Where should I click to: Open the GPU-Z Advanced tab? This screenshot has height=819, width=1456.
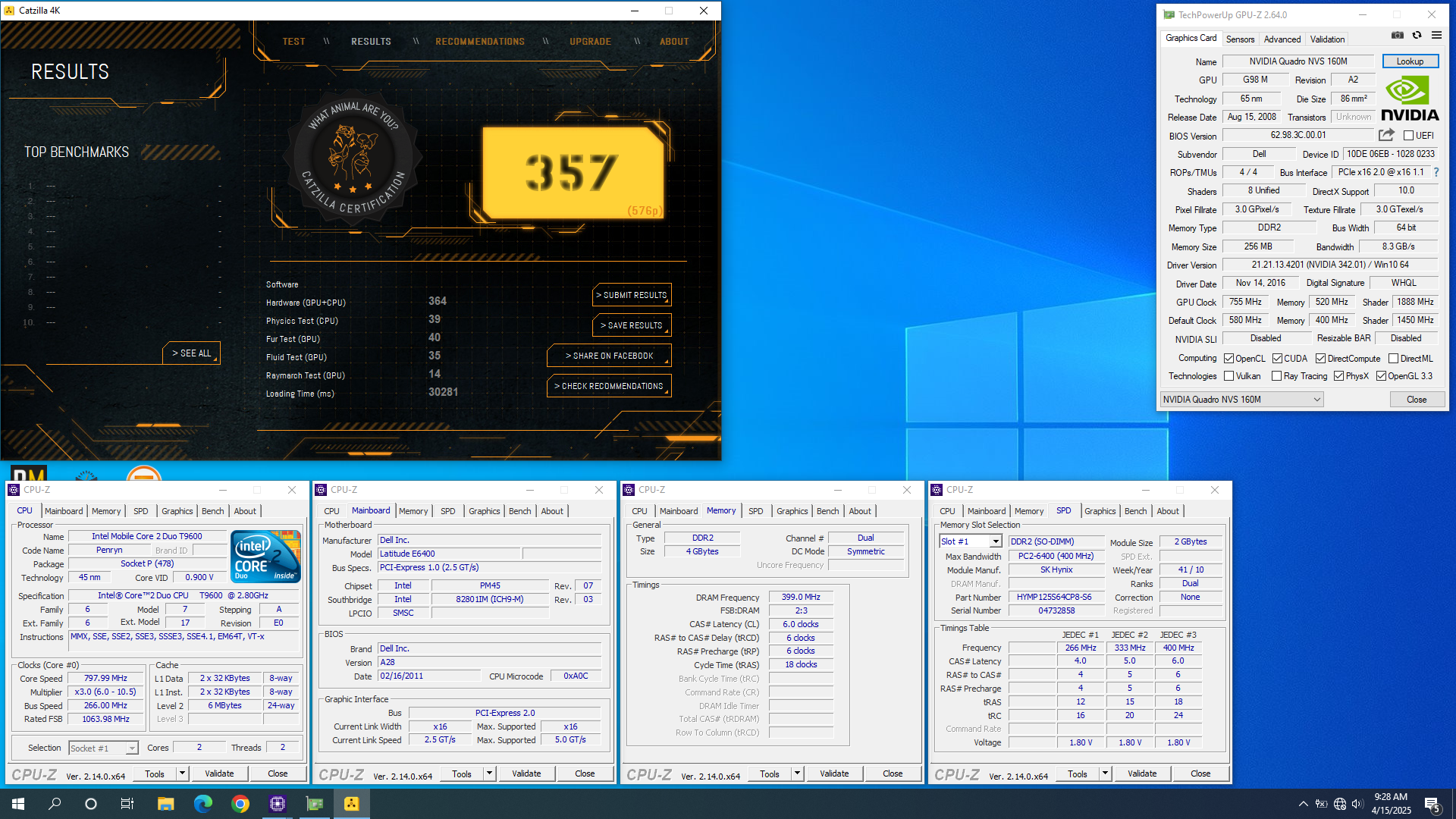1282,39
